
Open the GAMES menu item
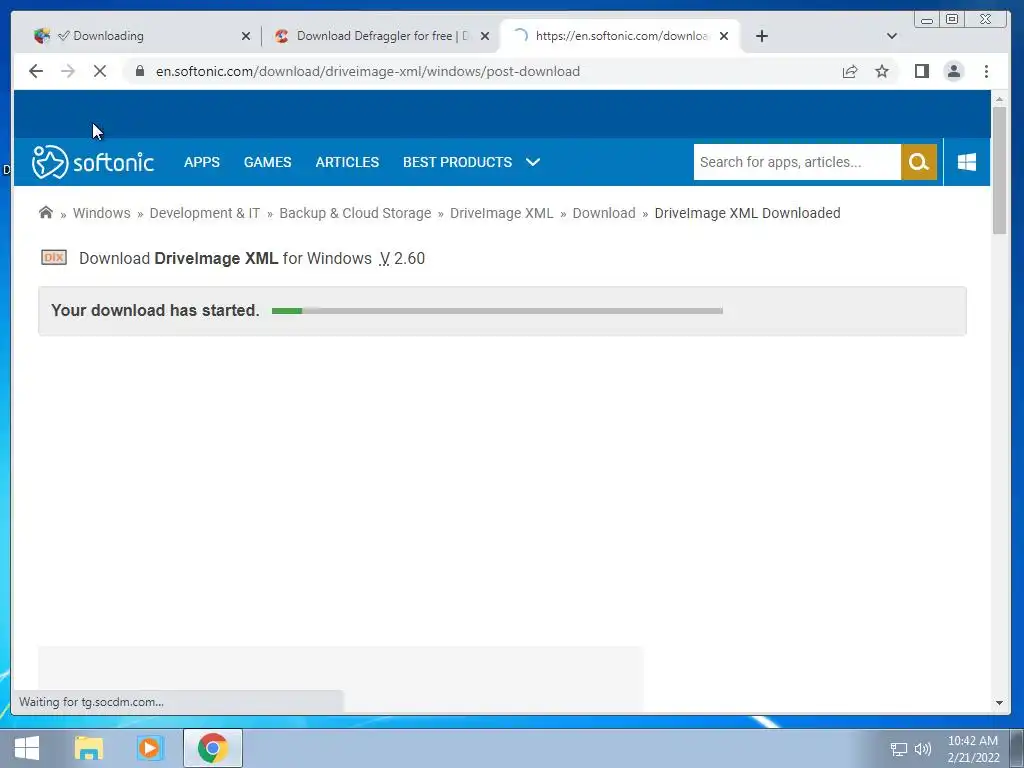268,162
